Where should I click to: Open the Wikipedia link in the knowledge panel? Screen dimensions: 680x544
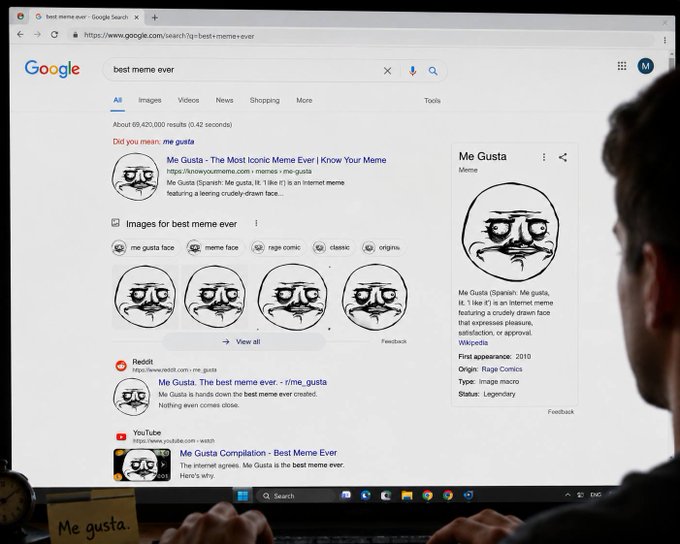[x=473, y=343]
